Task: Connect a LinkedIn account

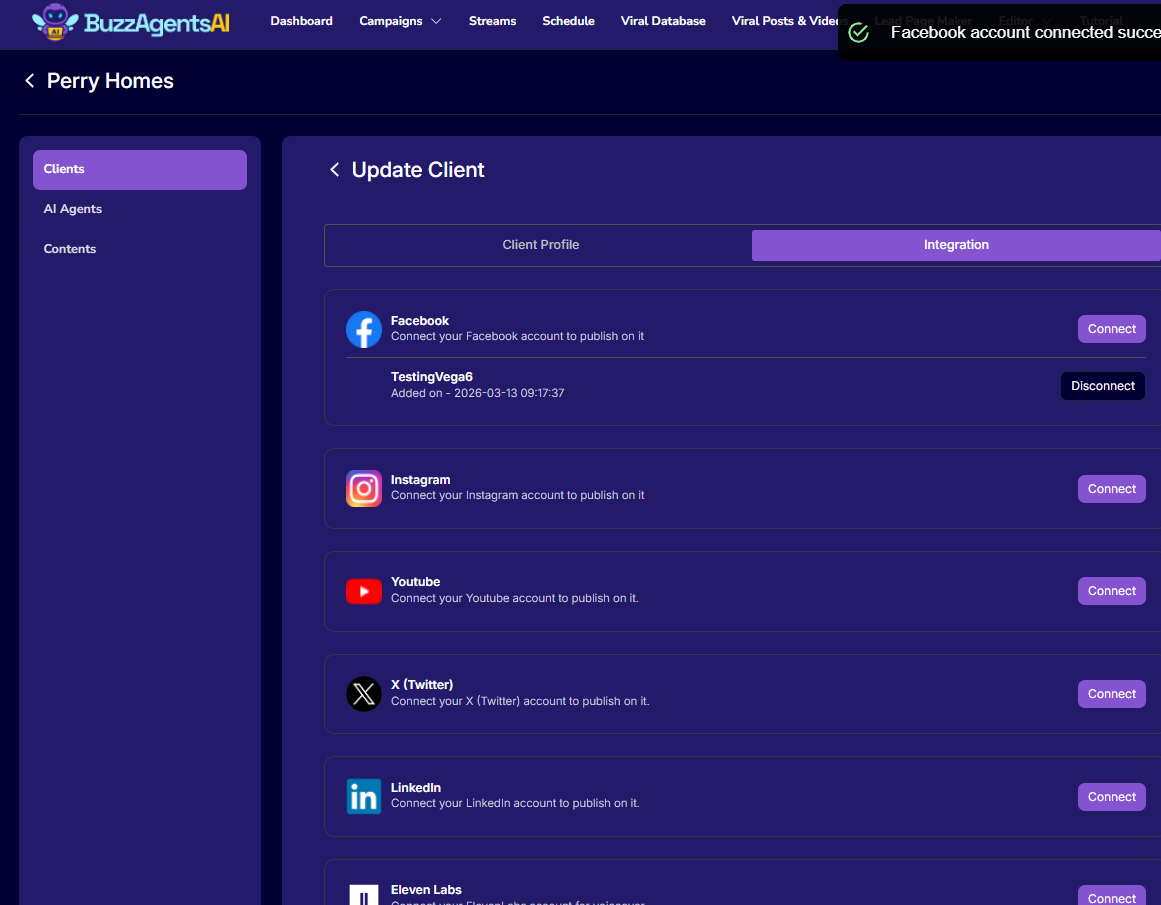Action: click(x=1111, y=797)
